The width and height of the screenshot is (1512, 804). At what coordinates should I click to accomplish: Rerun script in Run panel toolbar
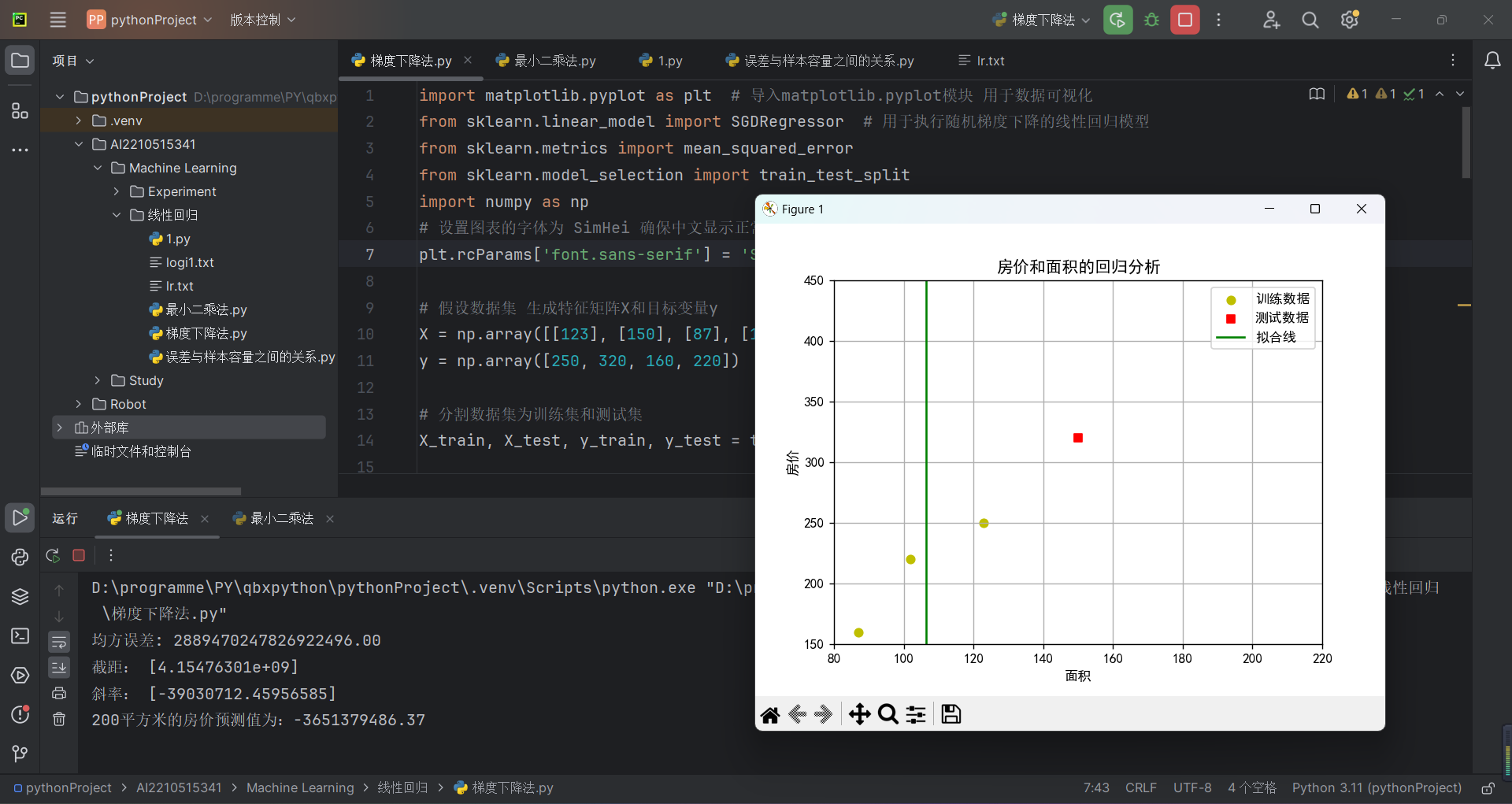53,555
